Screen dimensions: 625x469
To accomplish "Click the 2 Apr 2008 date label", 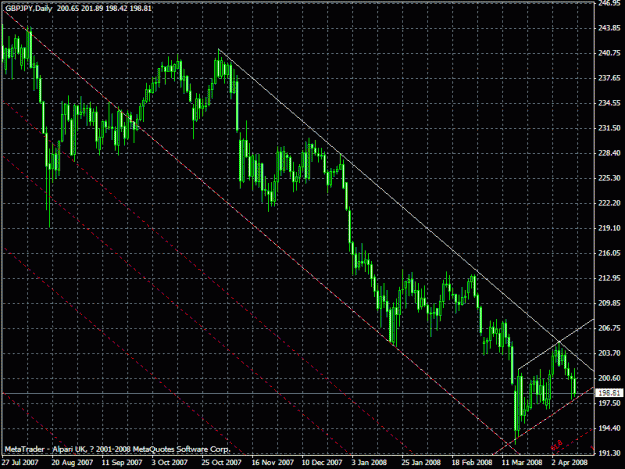I will [x=569, y=462].
